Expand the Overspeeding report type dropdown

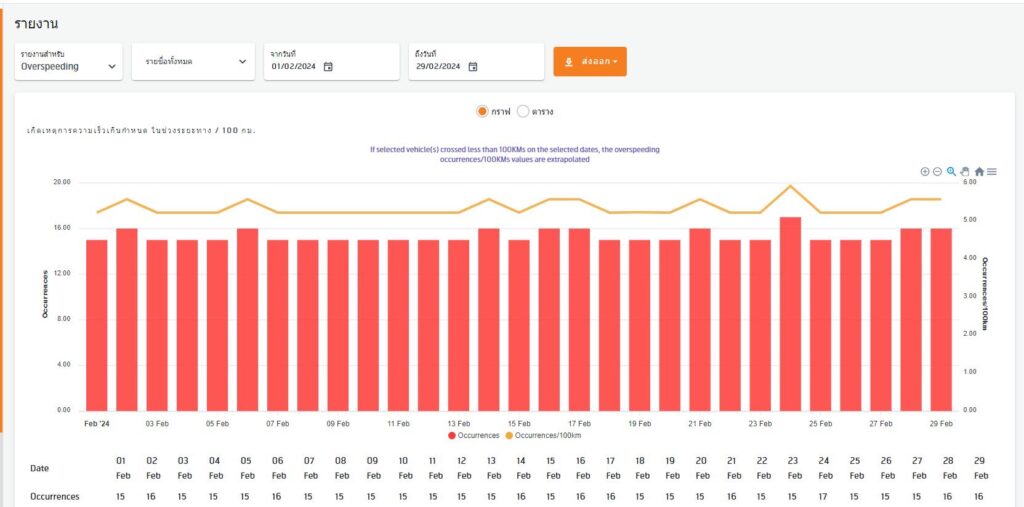coord(69,62)
